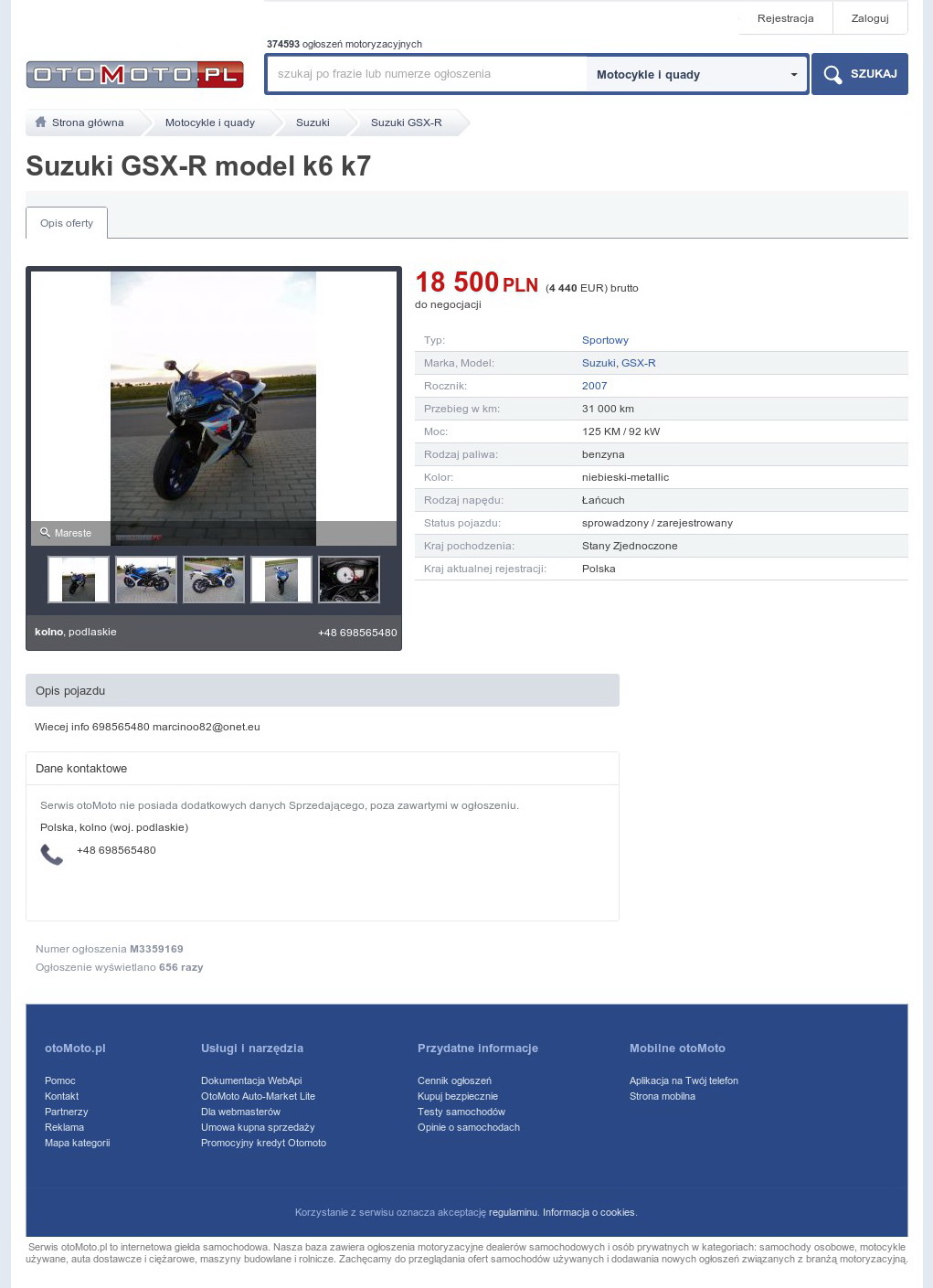
Task: Open Opinie o samochodach link
Action: [x=469, y=1127]
